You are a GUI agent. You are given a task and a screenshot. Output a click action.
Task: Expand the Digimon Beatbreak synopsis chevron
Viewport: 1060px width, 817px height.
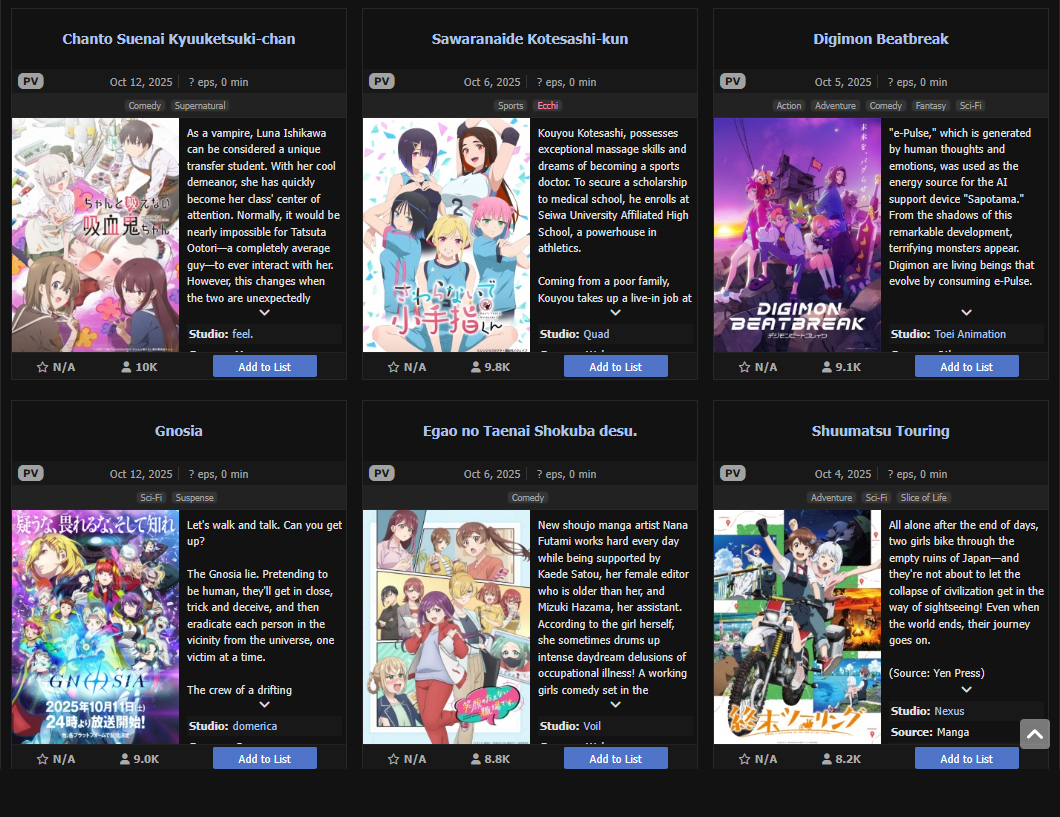(967, 312)
